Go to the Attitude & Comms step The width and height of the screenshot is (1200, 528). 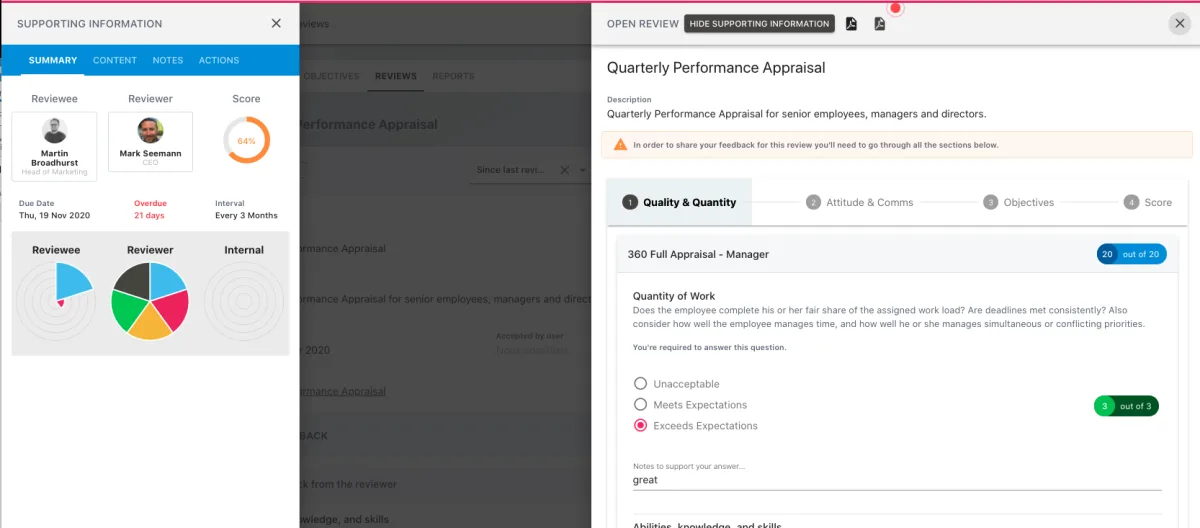pyautogui.click(x=868, y=202)
